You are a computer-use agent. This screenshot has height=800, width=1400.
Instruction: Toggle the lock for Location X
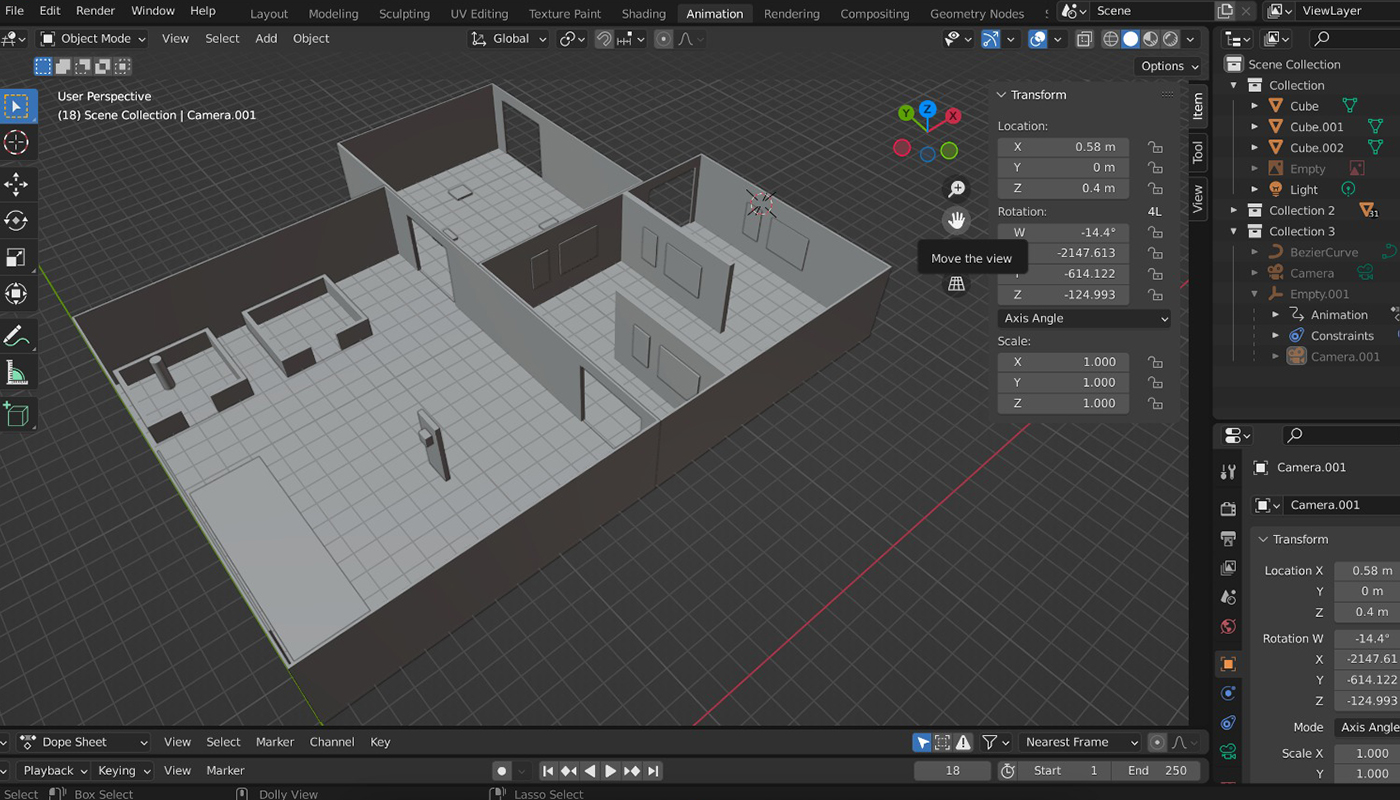click(1155, 147)
